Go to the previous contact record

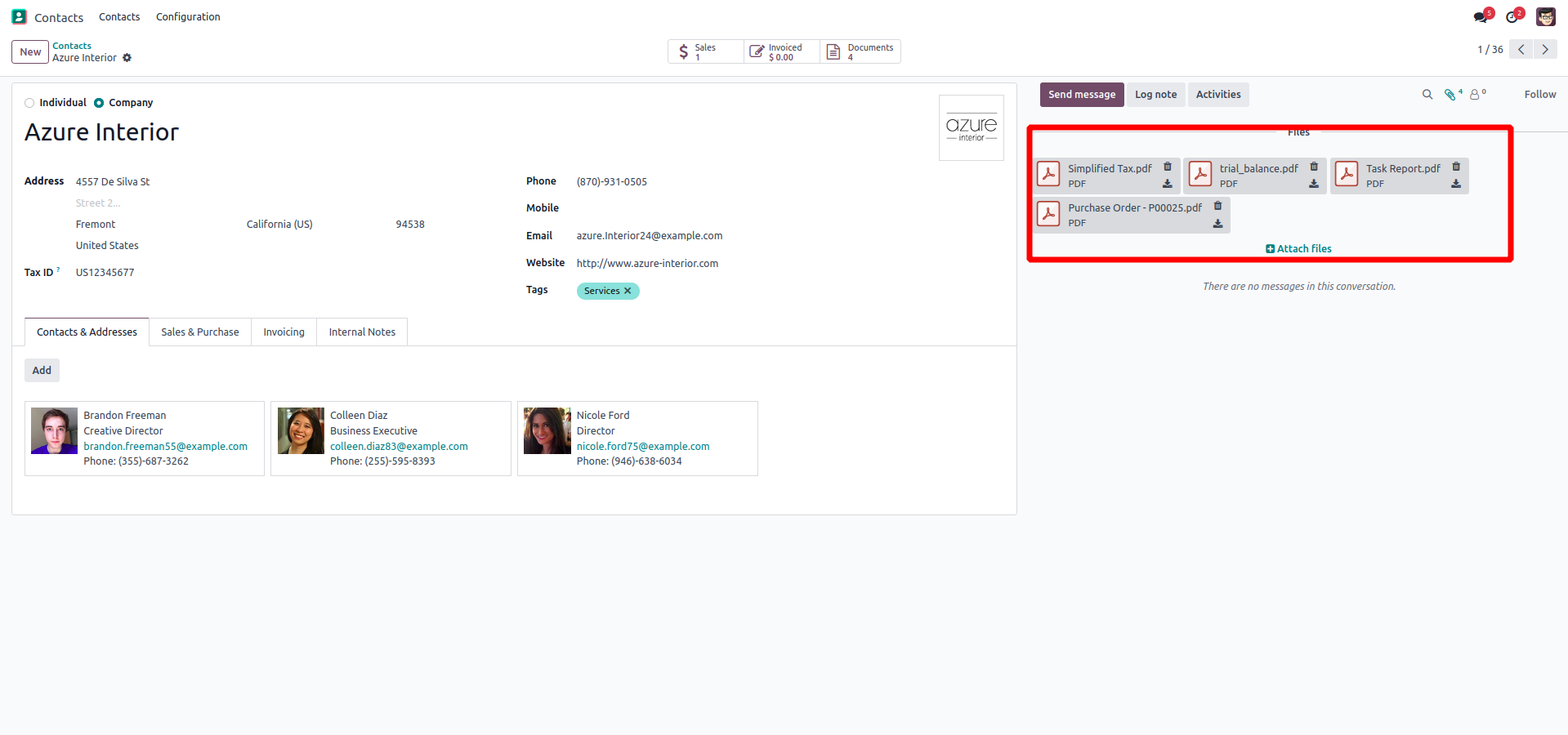click(1521, 50)
